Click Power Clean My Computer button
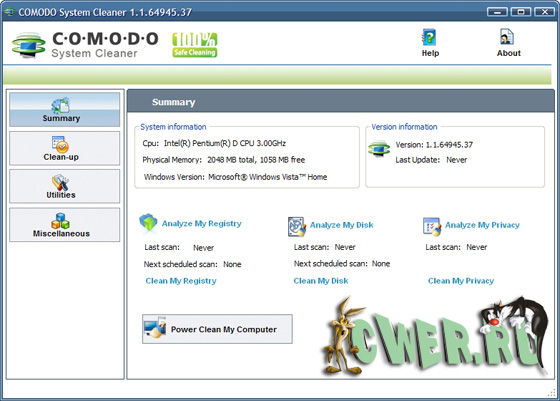The height and width of the screenshot is (401, 560). tap(217, 329)
